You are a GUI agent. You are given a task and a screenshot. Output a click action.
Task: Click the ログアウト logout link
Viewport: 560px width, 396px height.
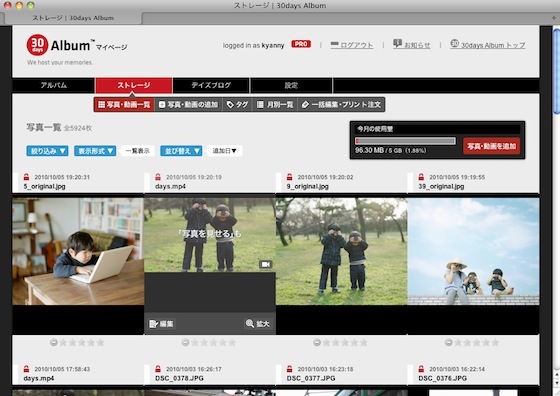tap(352, 45)
